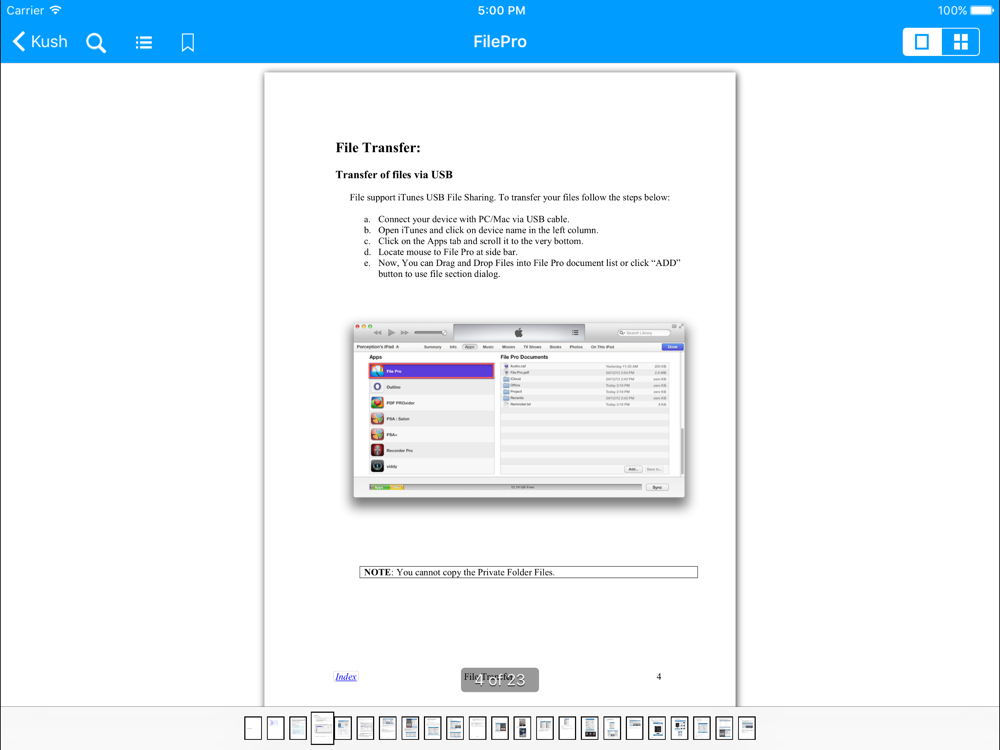Open the first page thumbnail in the strip
The width and height of the screenshot is (1000, 750).
click(x=253, y=728)
